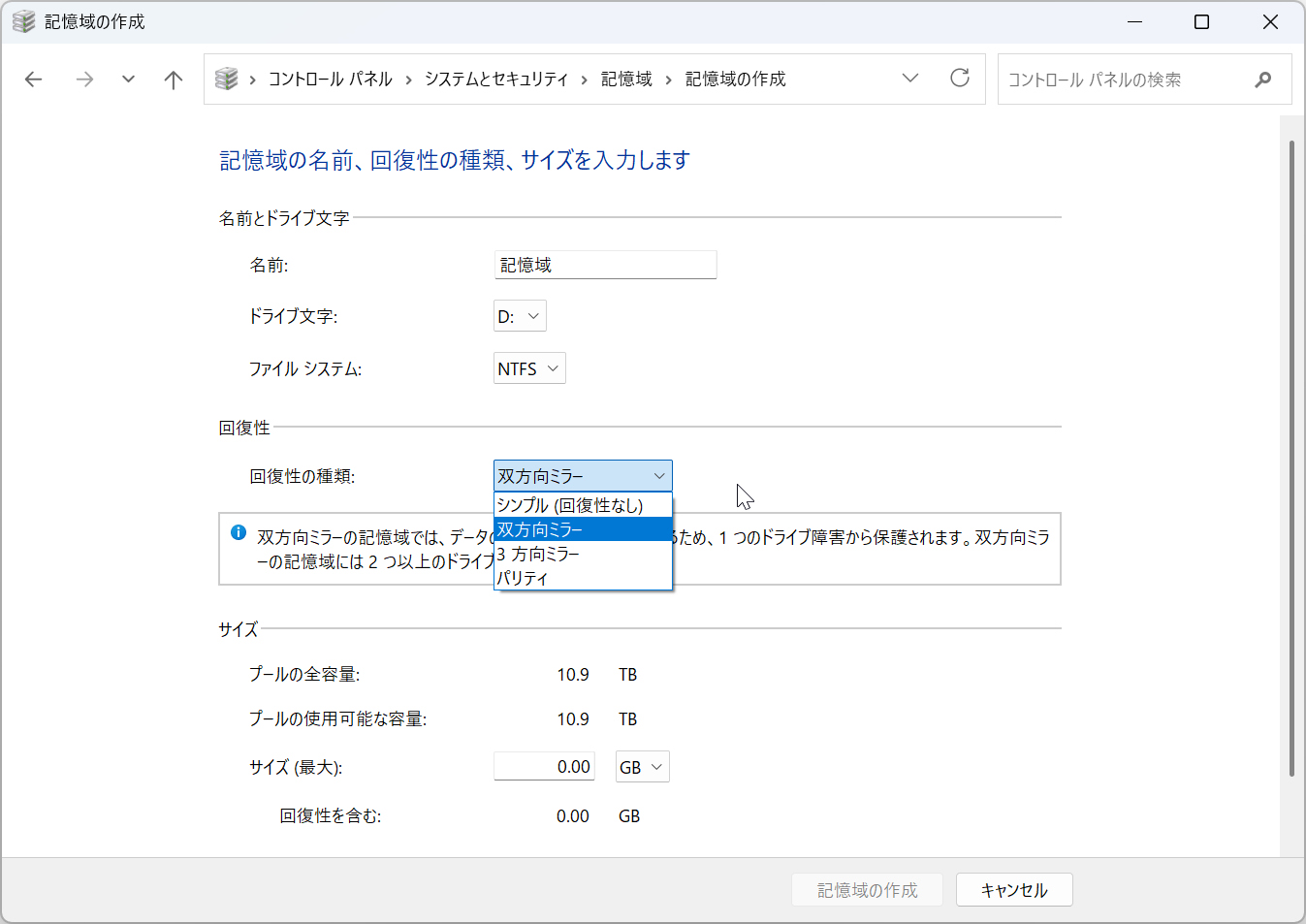Click the サイズ (最大) value field
The image size is (1306, 924).
pyautogui.click(x=545, y=766)
